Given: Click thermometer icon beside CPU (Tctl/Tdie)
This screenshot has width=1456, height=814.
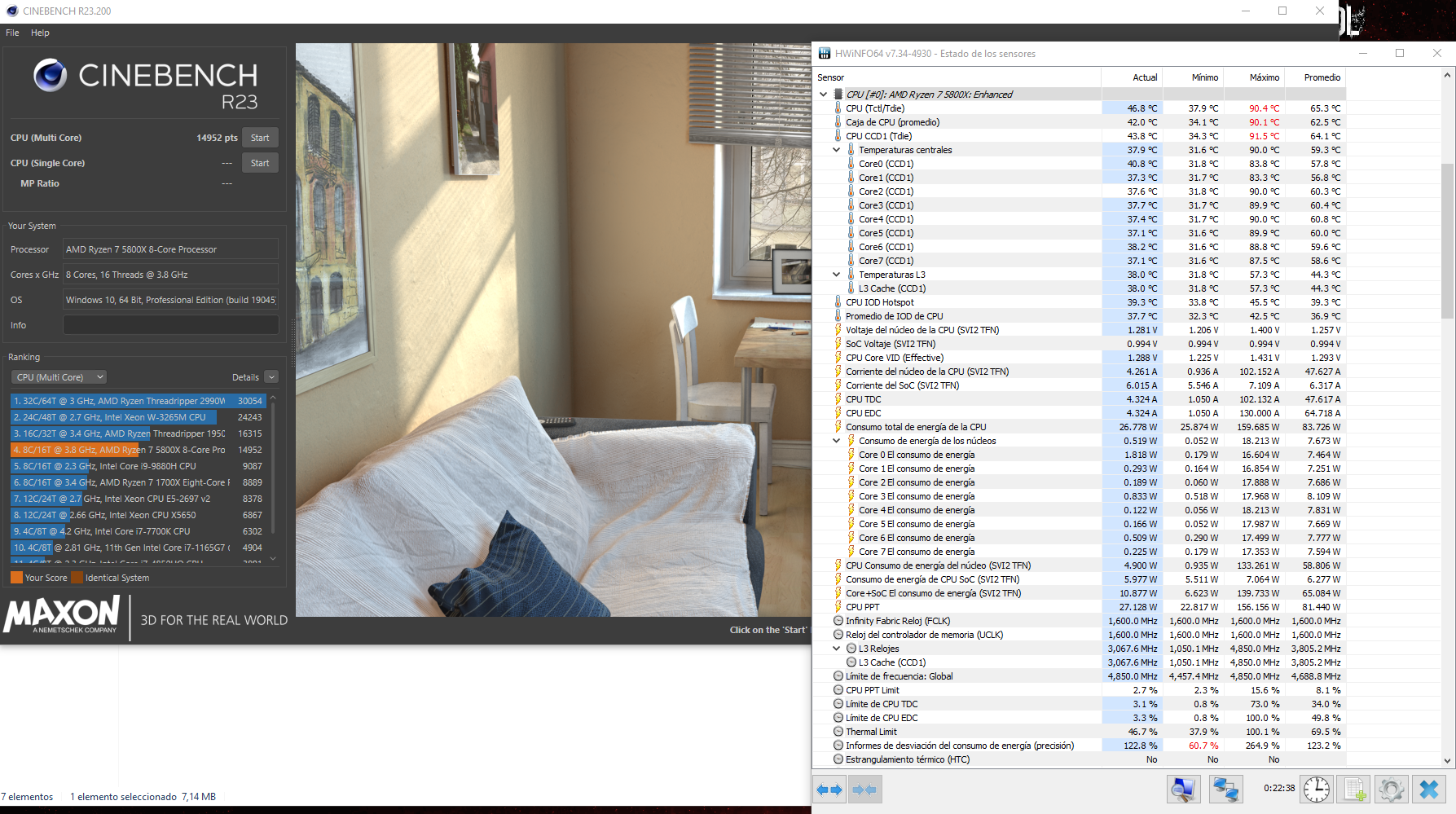Looking at the screenshot, I should (x=838, y=108).
